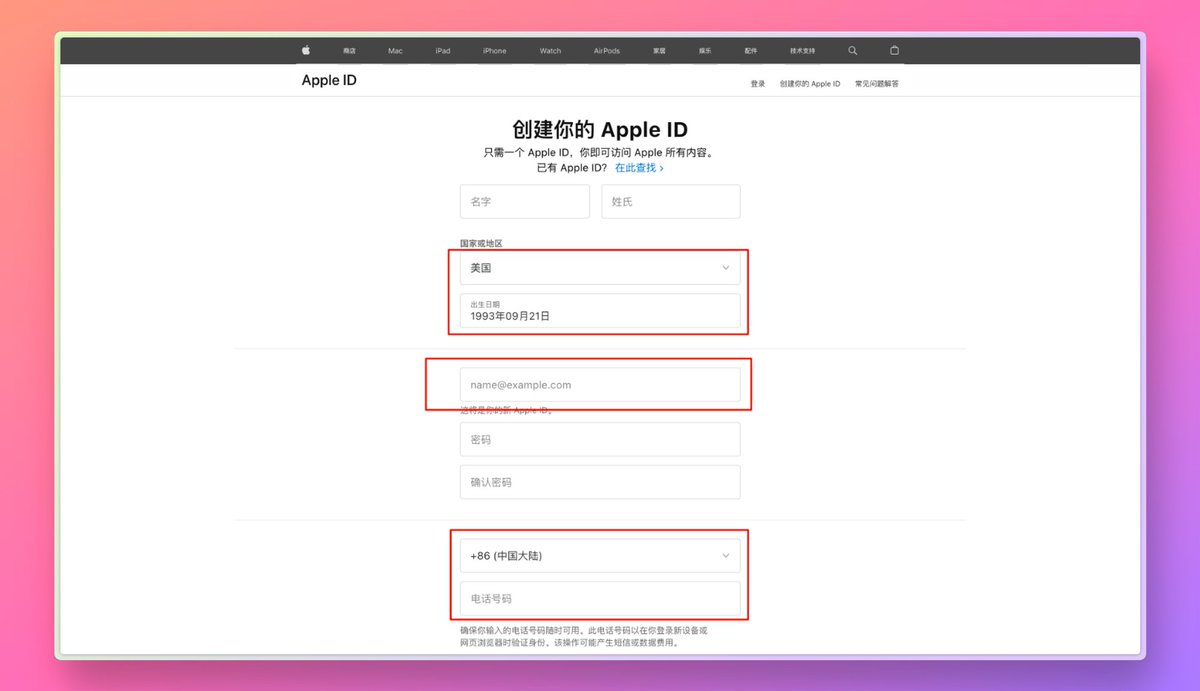Click the 在此查找 link
1200x691 pixels.
tap(639, 168)
